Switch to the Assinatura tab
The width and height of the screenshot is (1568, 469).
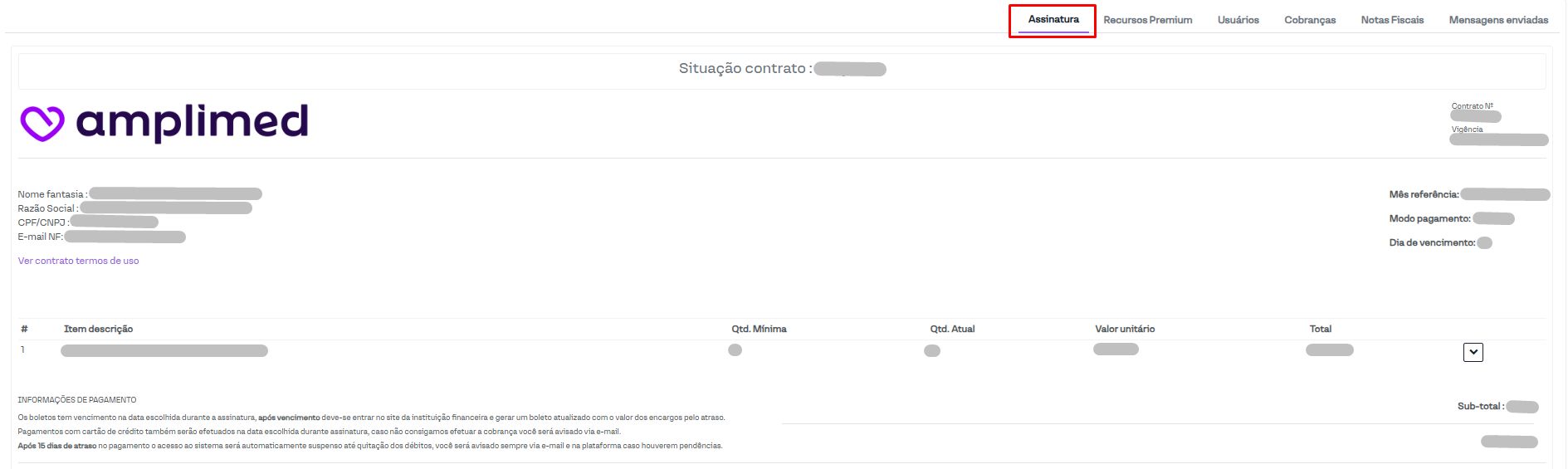pyautogui.click(x=1053, y=20)
